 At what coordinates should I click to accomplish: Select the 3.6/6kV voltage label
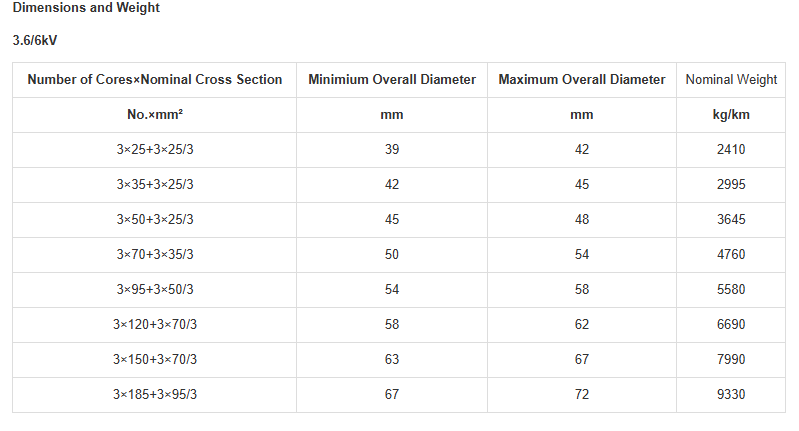[35, 41]
